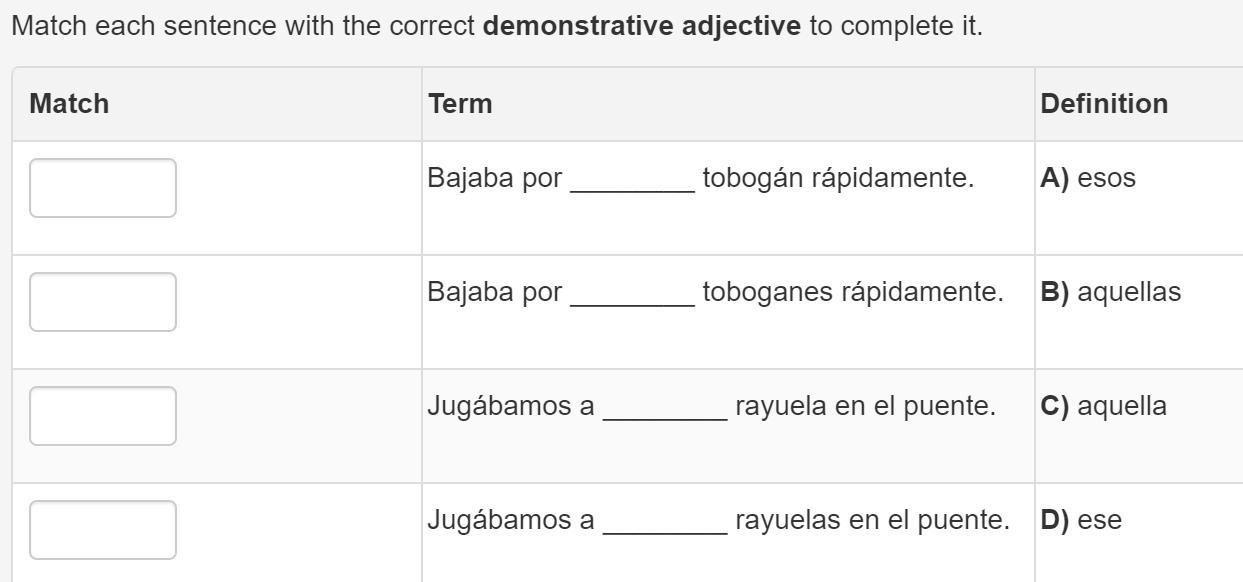1243x582 pixels.
Task: Click the match box for the 'tobogán' sentence
Action: [103, 188]
